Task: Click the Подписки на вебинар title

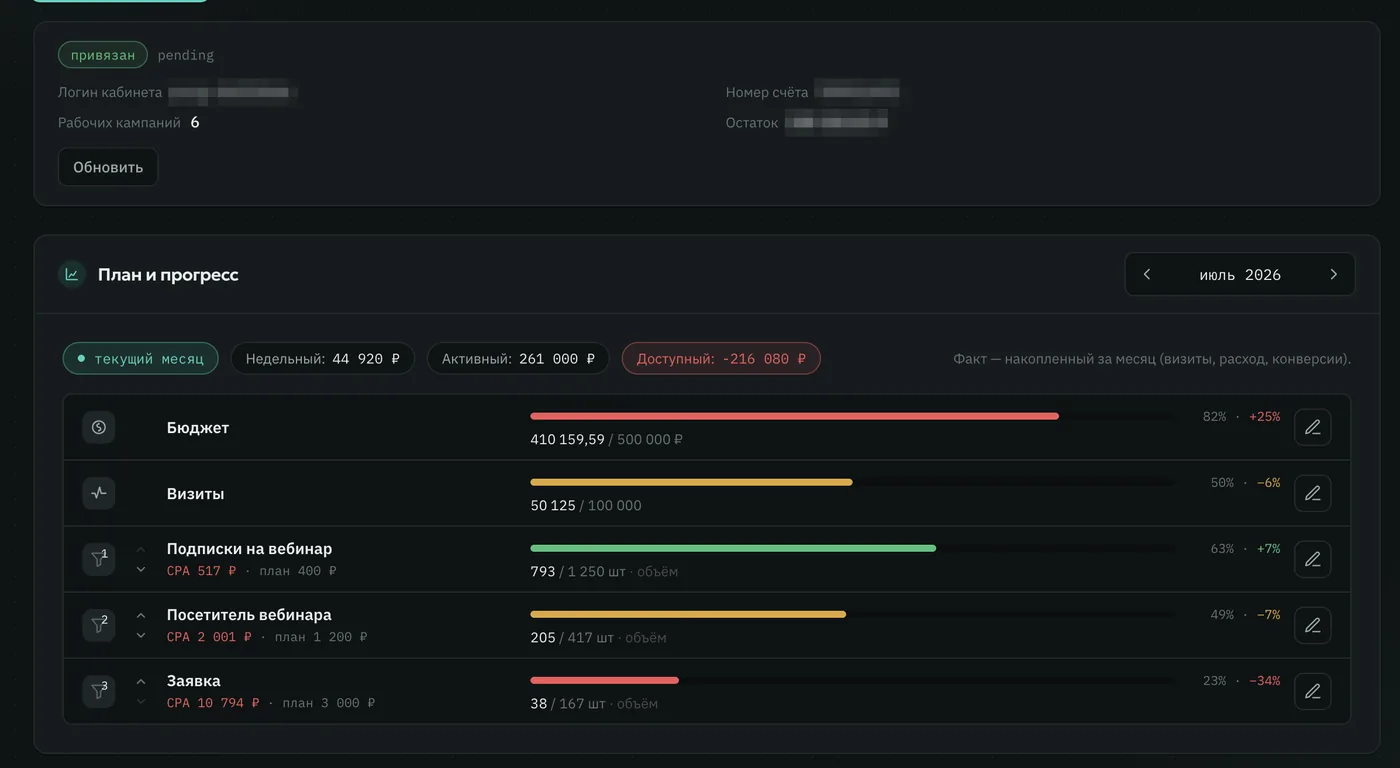Action: [249, 548]
